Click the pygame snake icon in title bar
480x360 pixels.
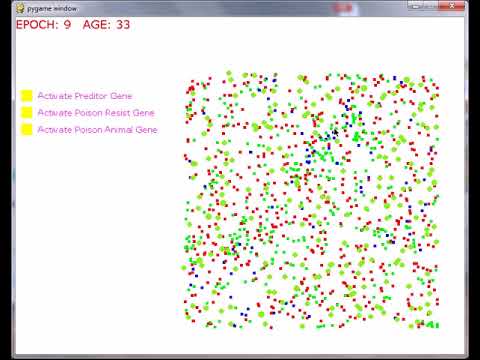[20, 8]
